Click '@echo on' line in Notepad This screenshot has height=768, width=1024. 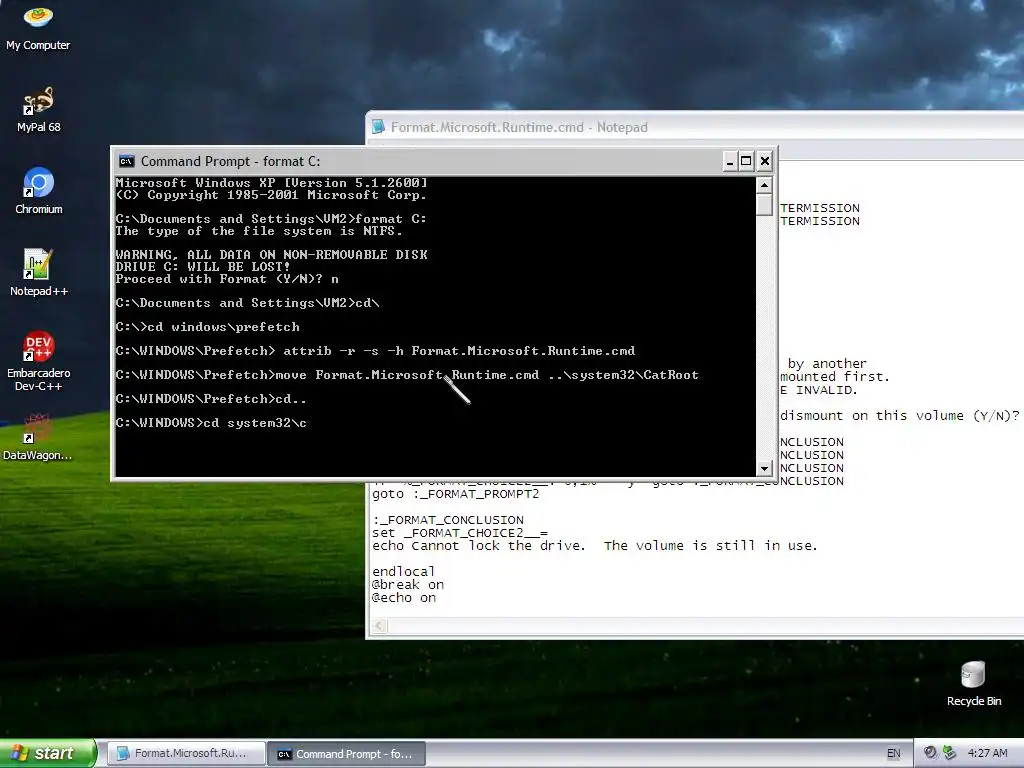404,598
